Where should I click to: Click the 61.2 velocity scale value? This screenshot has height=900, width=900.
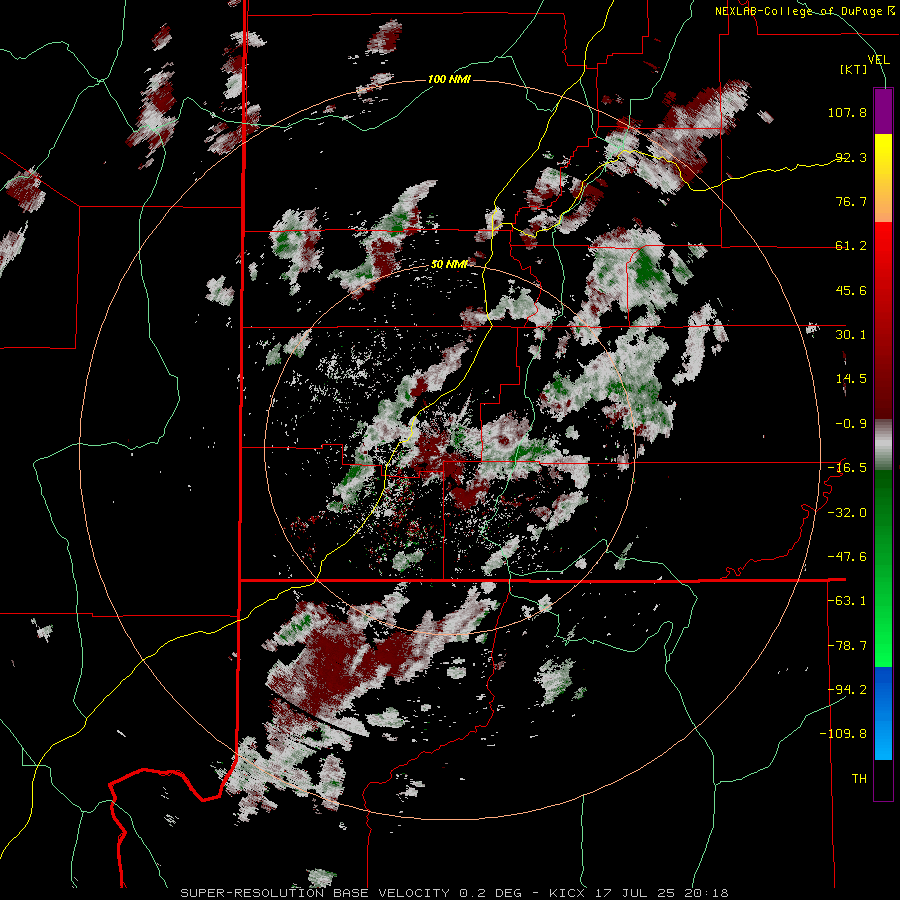point(851,246)
